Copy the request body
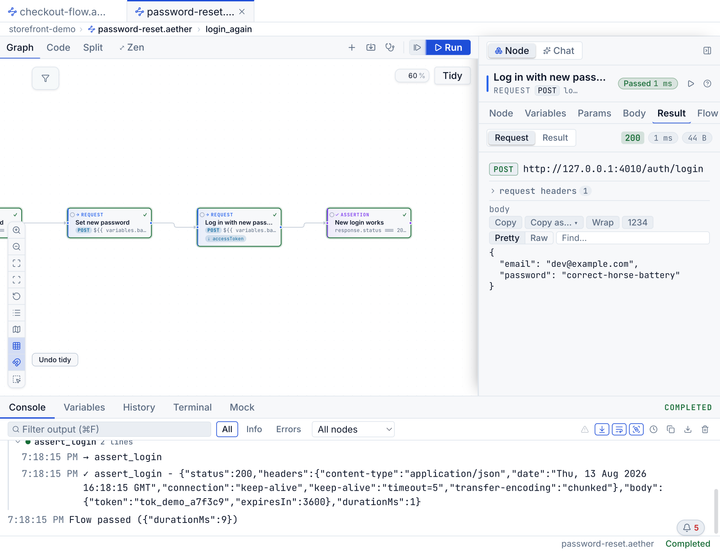This screenshot has height=551, width=720. tap(505, 222)
